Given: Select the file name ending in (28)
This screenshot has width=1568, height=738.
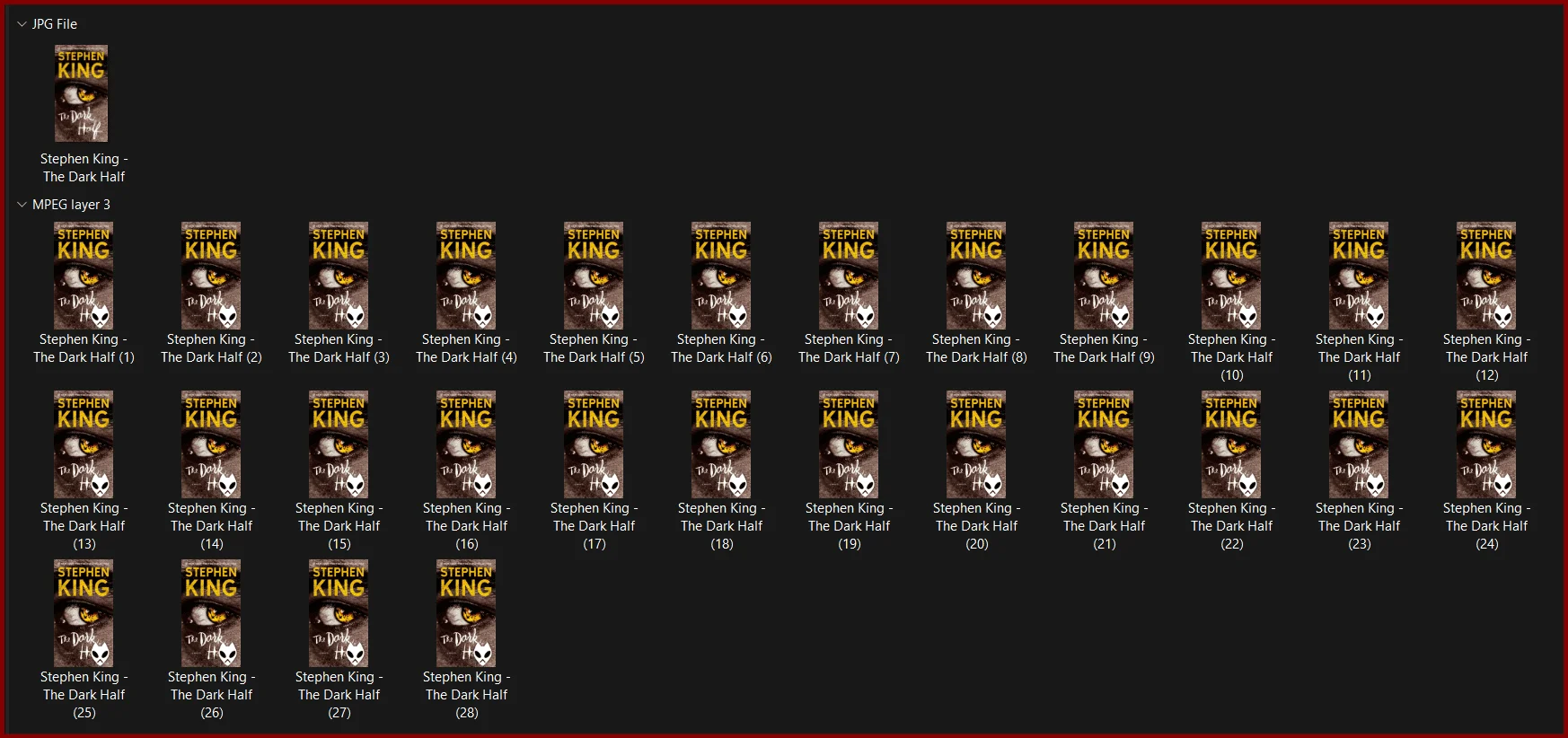Looking at the screenshot, I should click(x=467, y=695).
